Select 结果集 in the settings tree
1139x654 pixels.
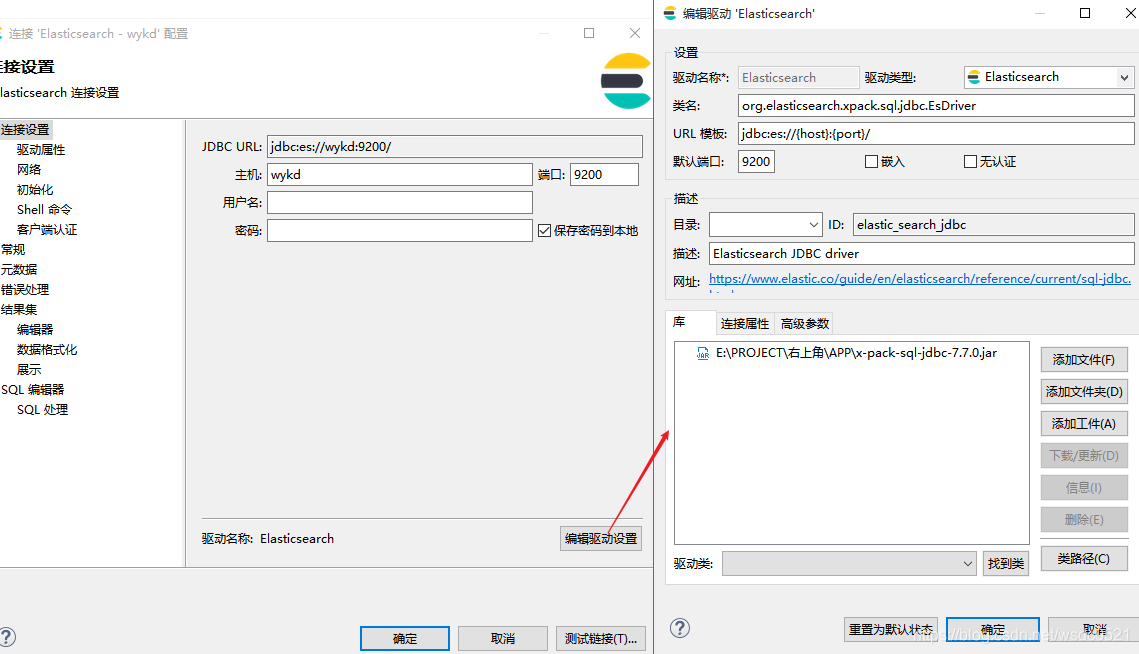coord(19,310)
